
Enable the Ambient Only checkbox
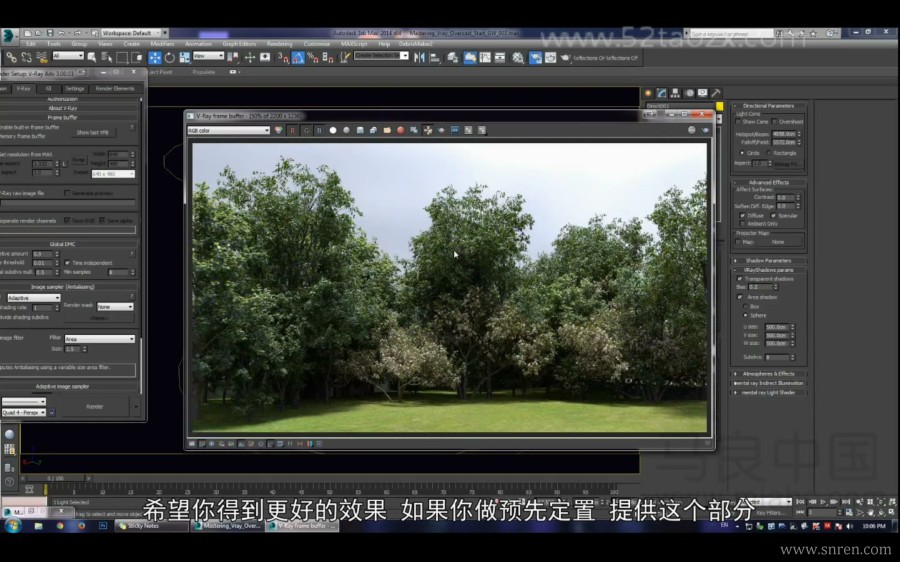742,223
